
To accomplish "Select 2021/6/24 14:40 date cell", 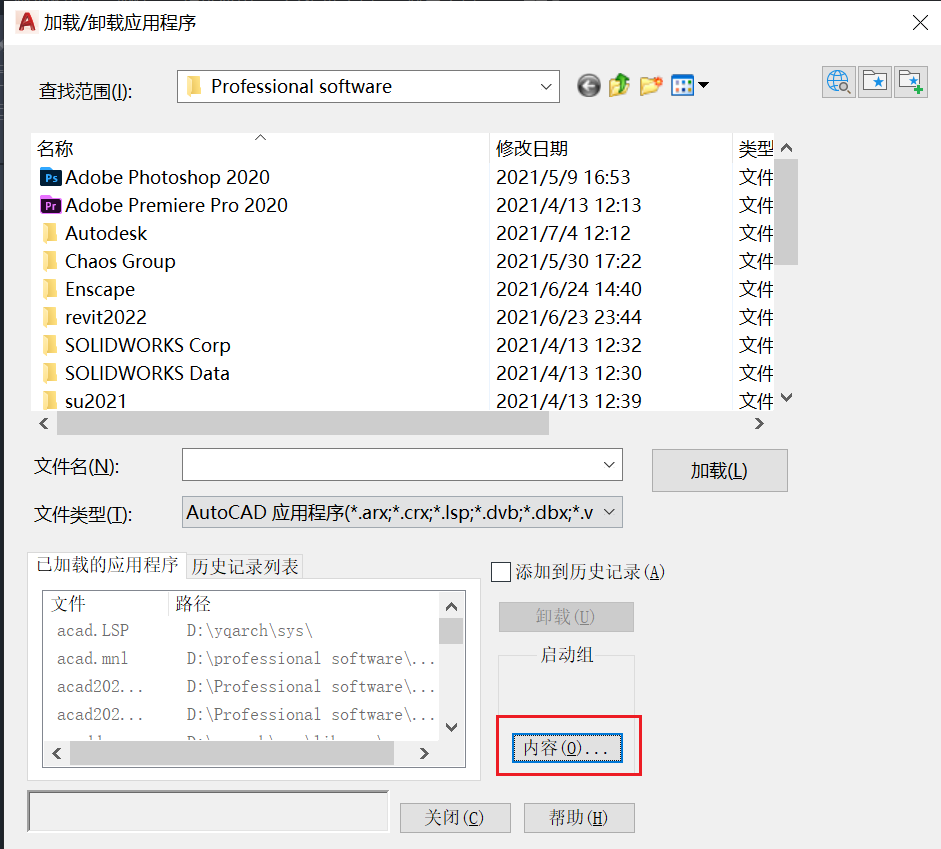I will click(568, 289).
